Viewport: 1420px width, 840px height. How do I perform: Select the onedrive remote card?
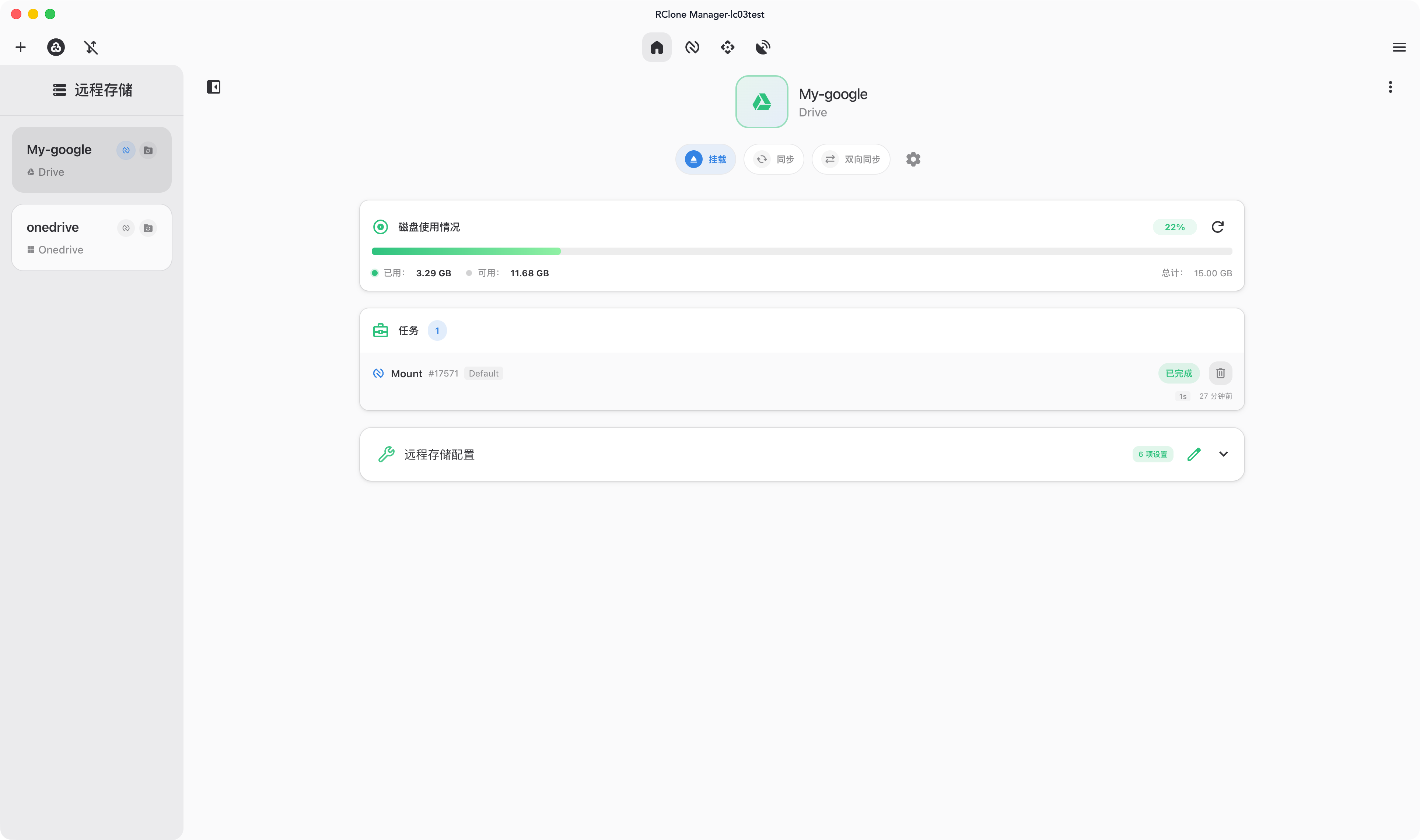(x=92, y=238)
